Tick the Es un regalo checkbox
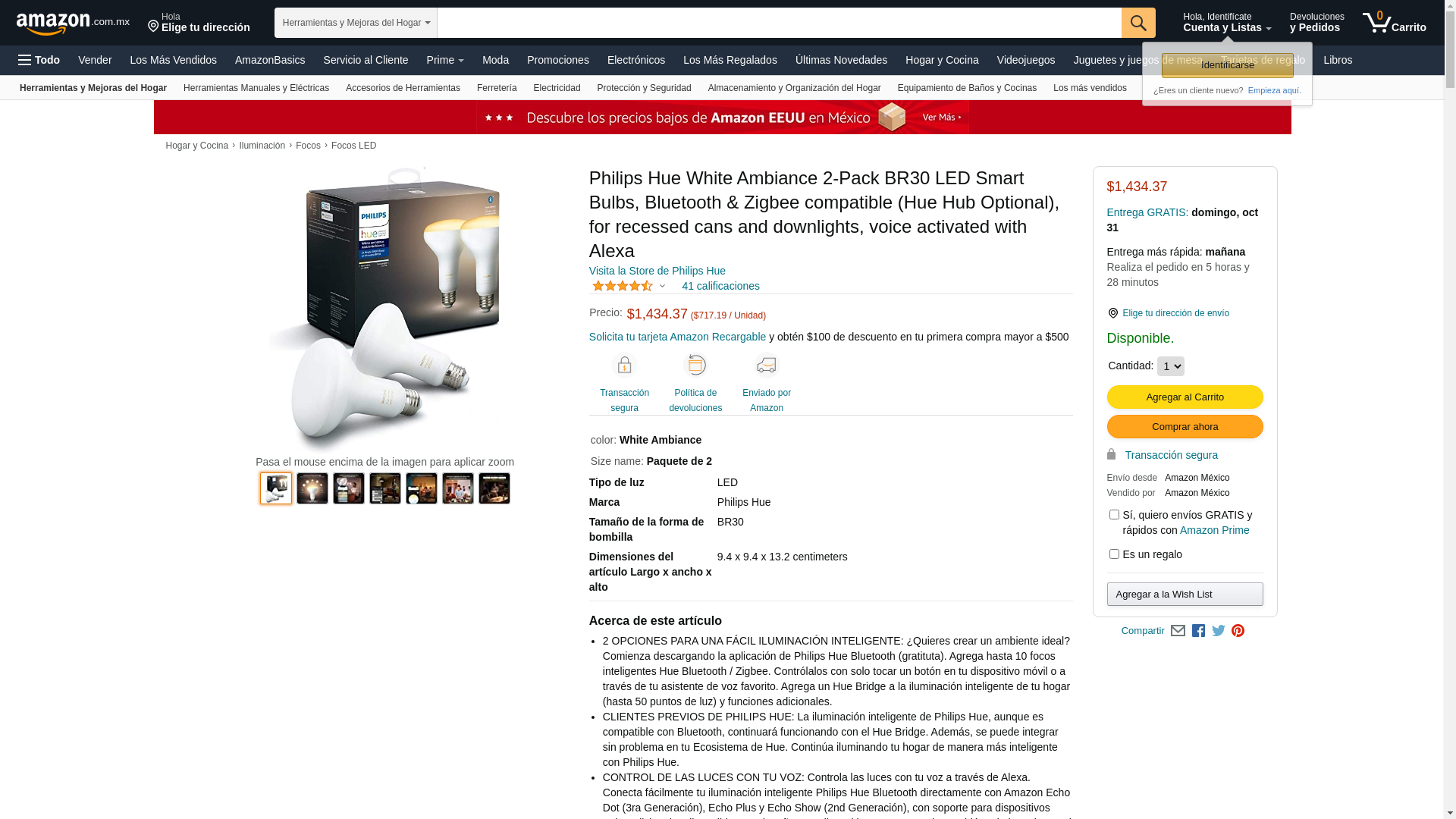Screen dimensions: 1456x819 [1114, 554]
